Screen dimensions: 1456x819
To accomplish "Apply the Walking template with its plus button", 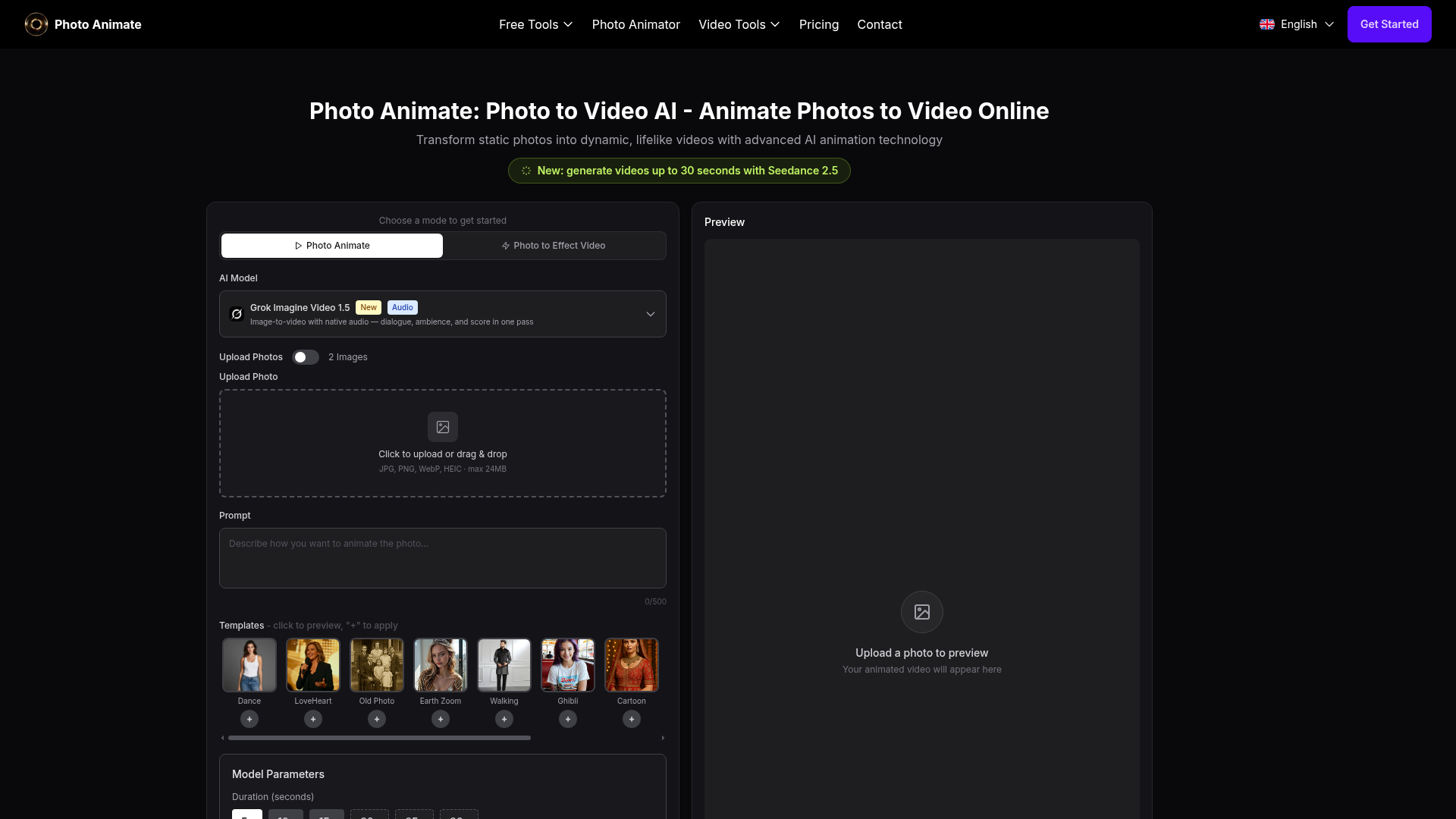I will (504, 719).
